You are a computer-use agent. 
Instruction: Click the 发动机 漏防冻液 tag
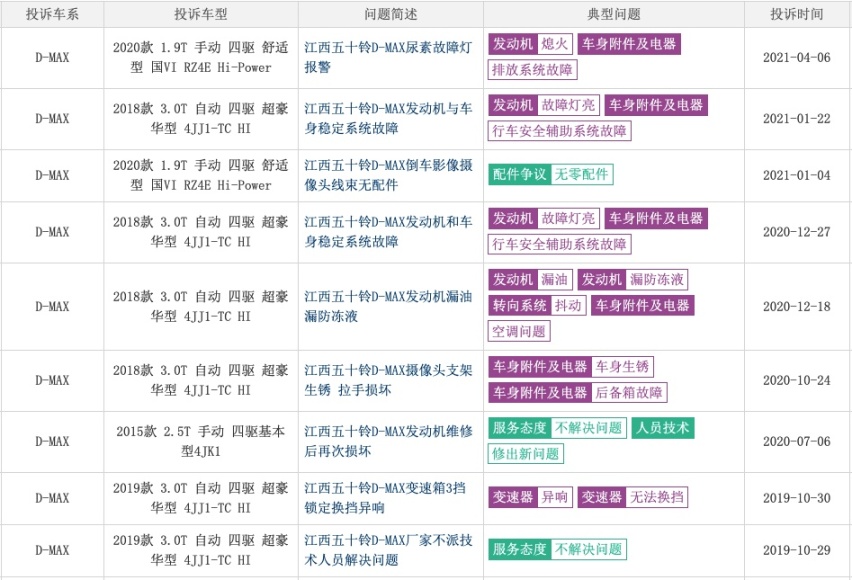coord(632,279)
